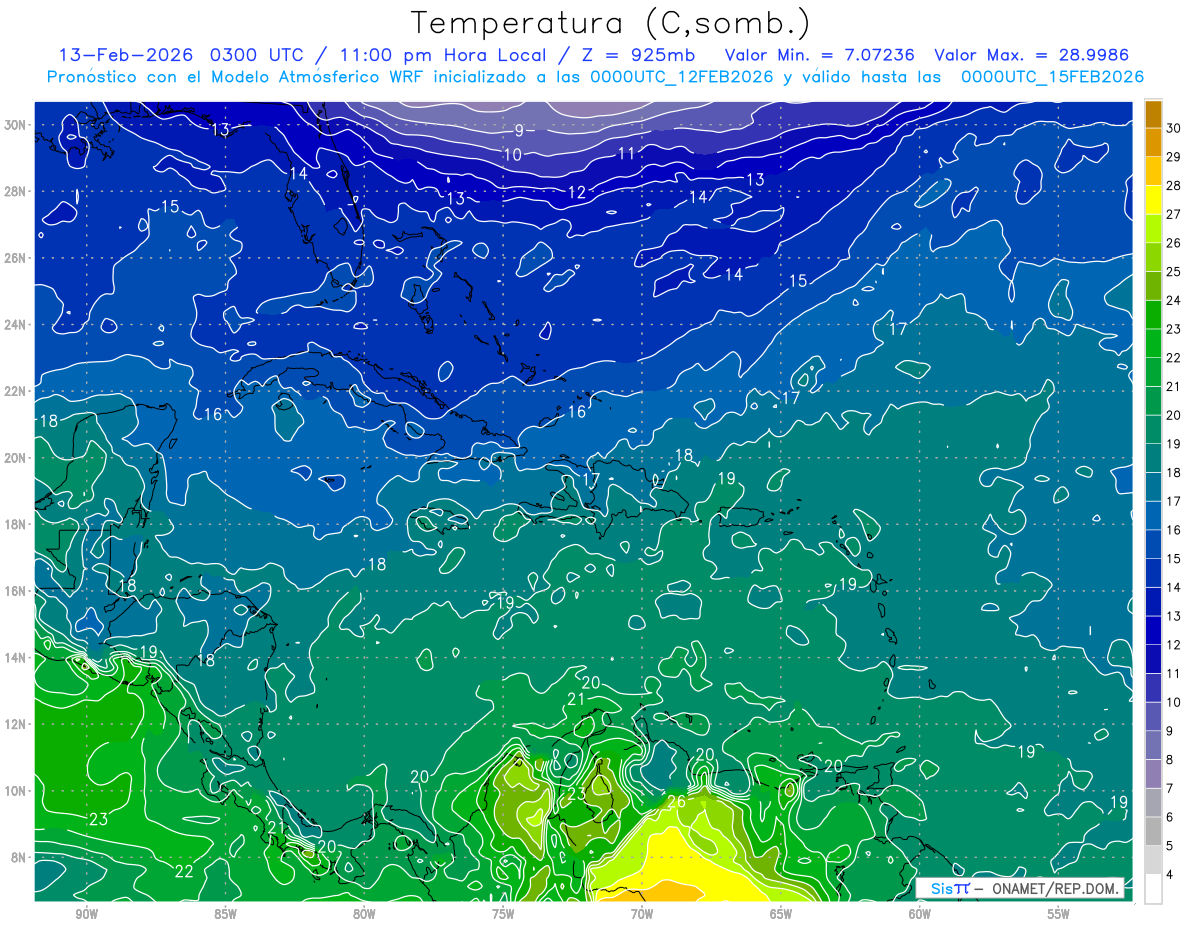Click the "26" contour label over Venezuela
The width and height of the screenshot is (1200, 927).
tap(676, 801)
